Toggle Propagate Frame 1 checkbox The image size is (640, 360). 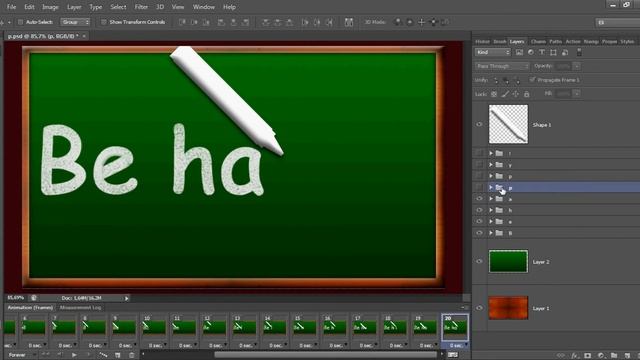tap(532, 80)
